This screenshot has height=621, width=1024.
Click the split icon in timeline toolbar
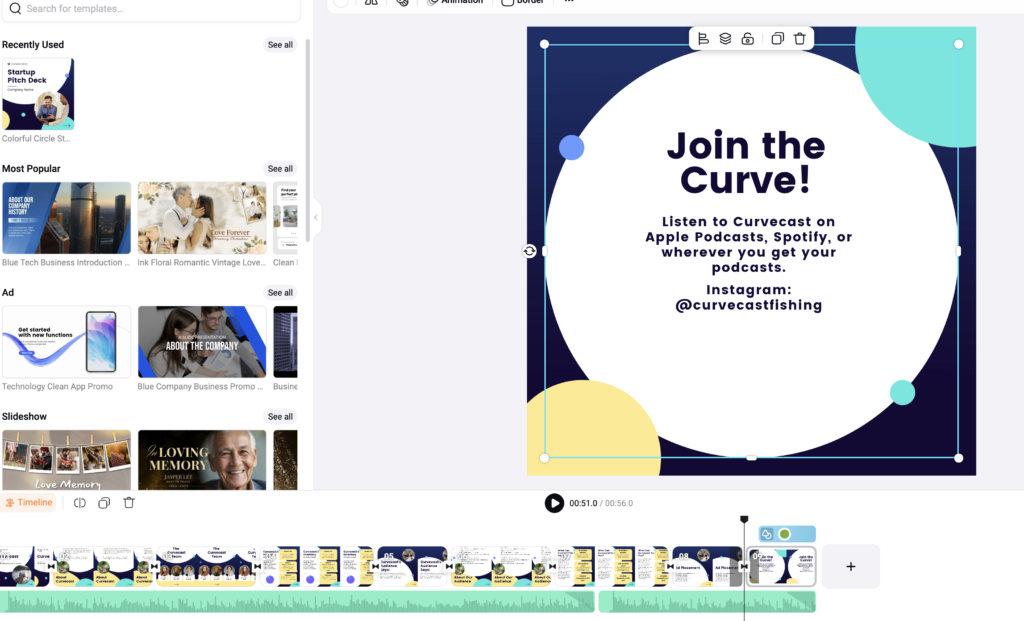80,503
